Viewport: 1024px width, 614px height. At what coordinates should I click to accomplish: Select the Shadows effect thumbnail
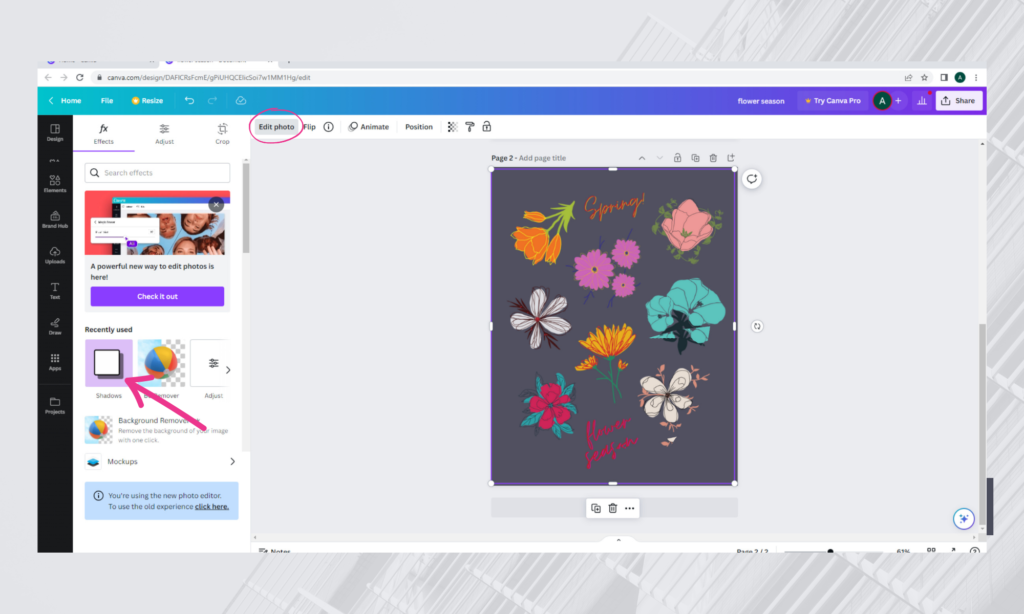(108, 363)
